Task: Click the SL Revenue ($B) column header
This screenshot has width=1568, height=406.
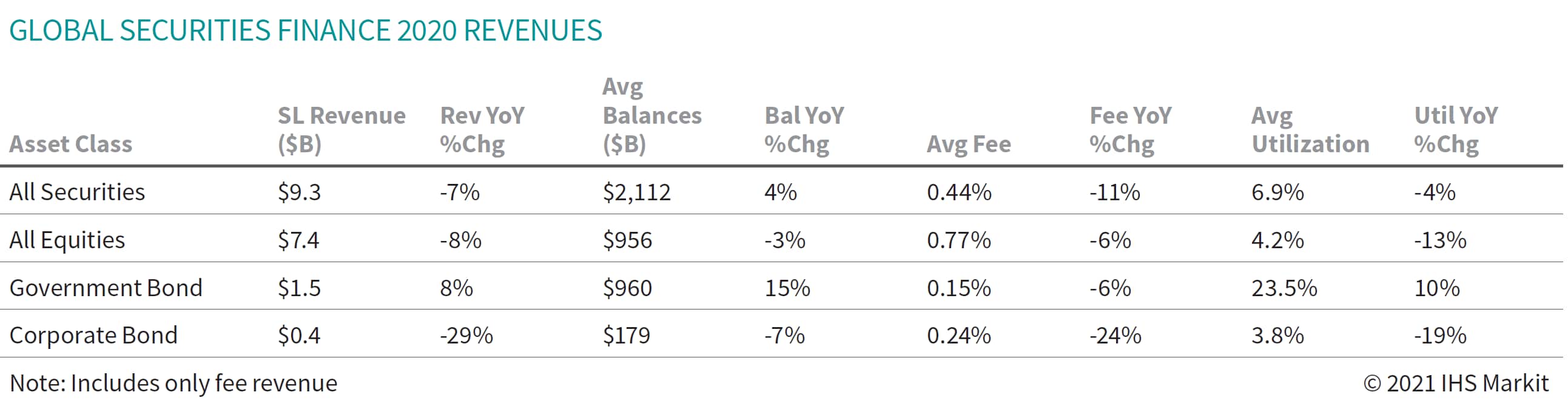Action: [341, 130]
